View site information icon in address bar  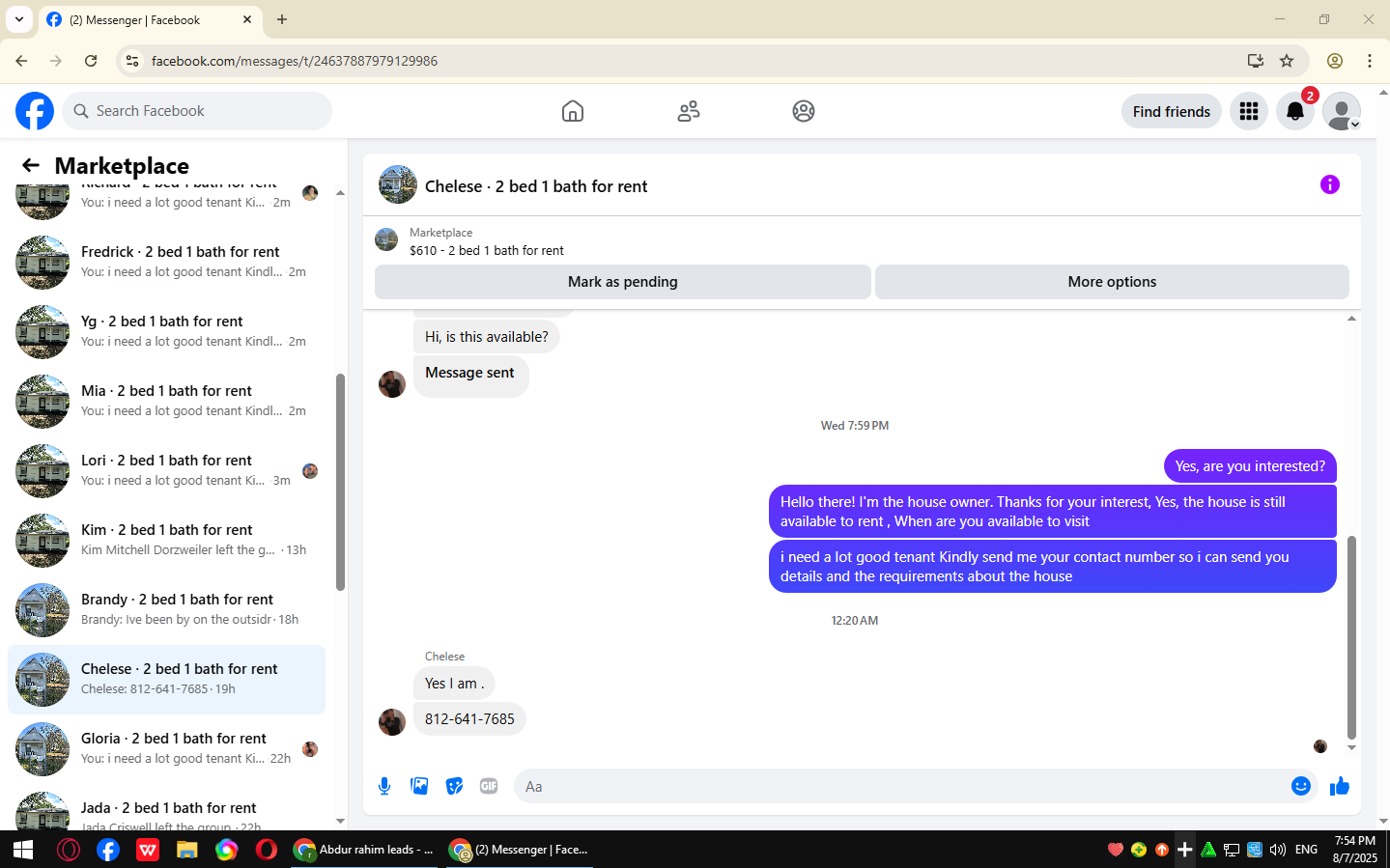pyautogui.click(x=132, y=61)
